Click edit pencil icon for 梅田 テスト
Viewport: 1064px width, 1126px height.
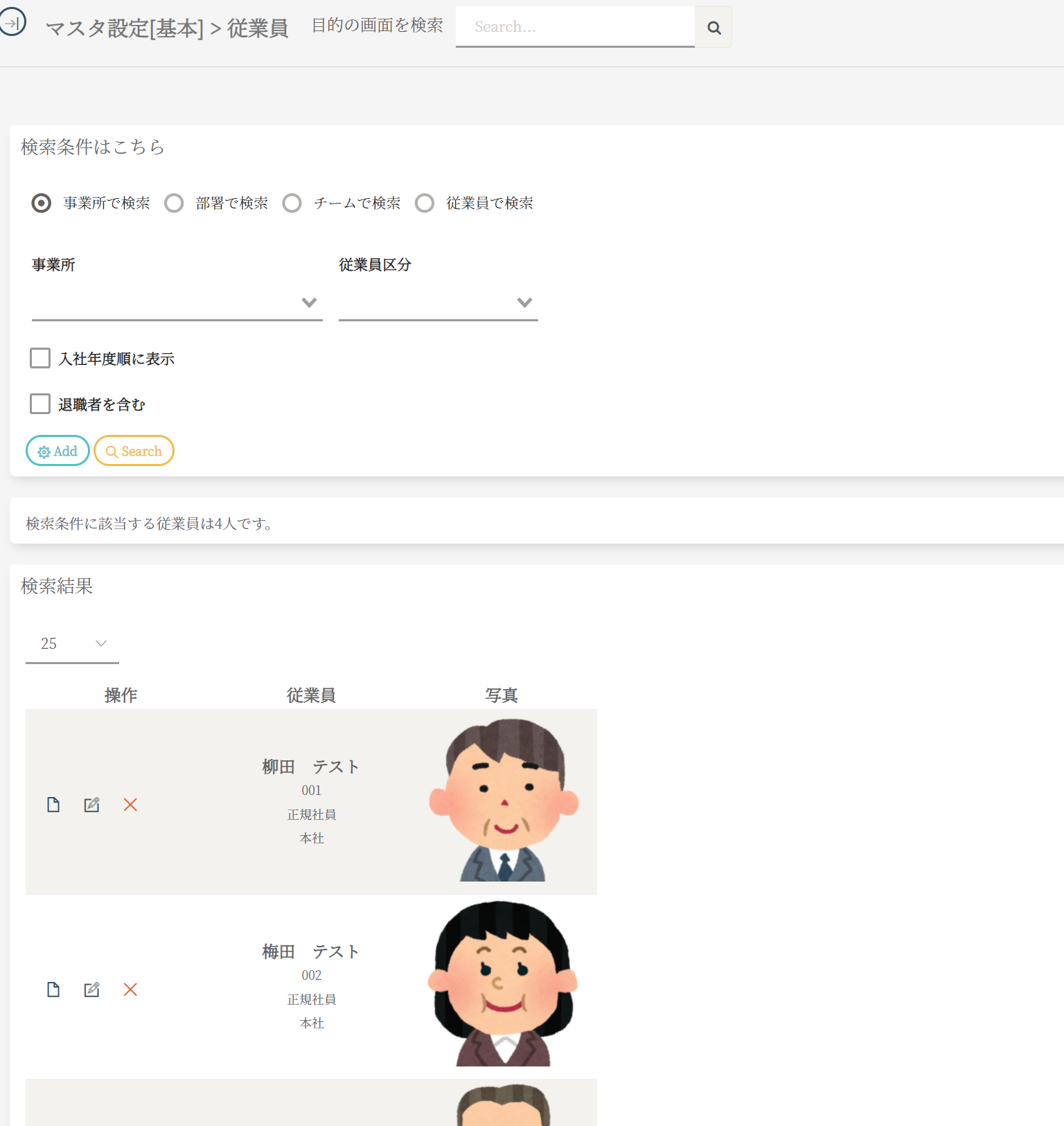pos(91,990)
